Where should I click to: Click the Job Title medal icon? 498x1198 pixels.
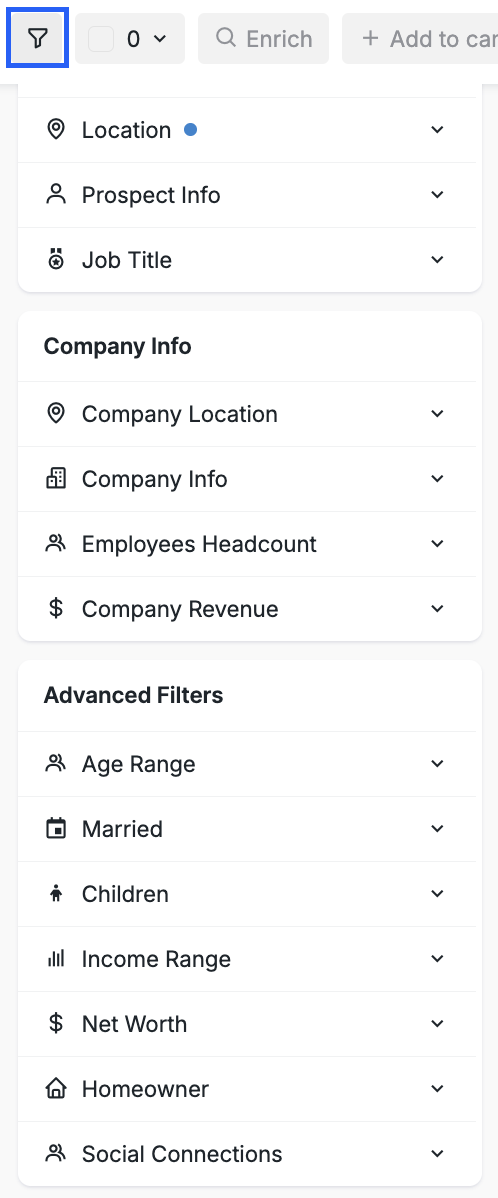point(56,260)
